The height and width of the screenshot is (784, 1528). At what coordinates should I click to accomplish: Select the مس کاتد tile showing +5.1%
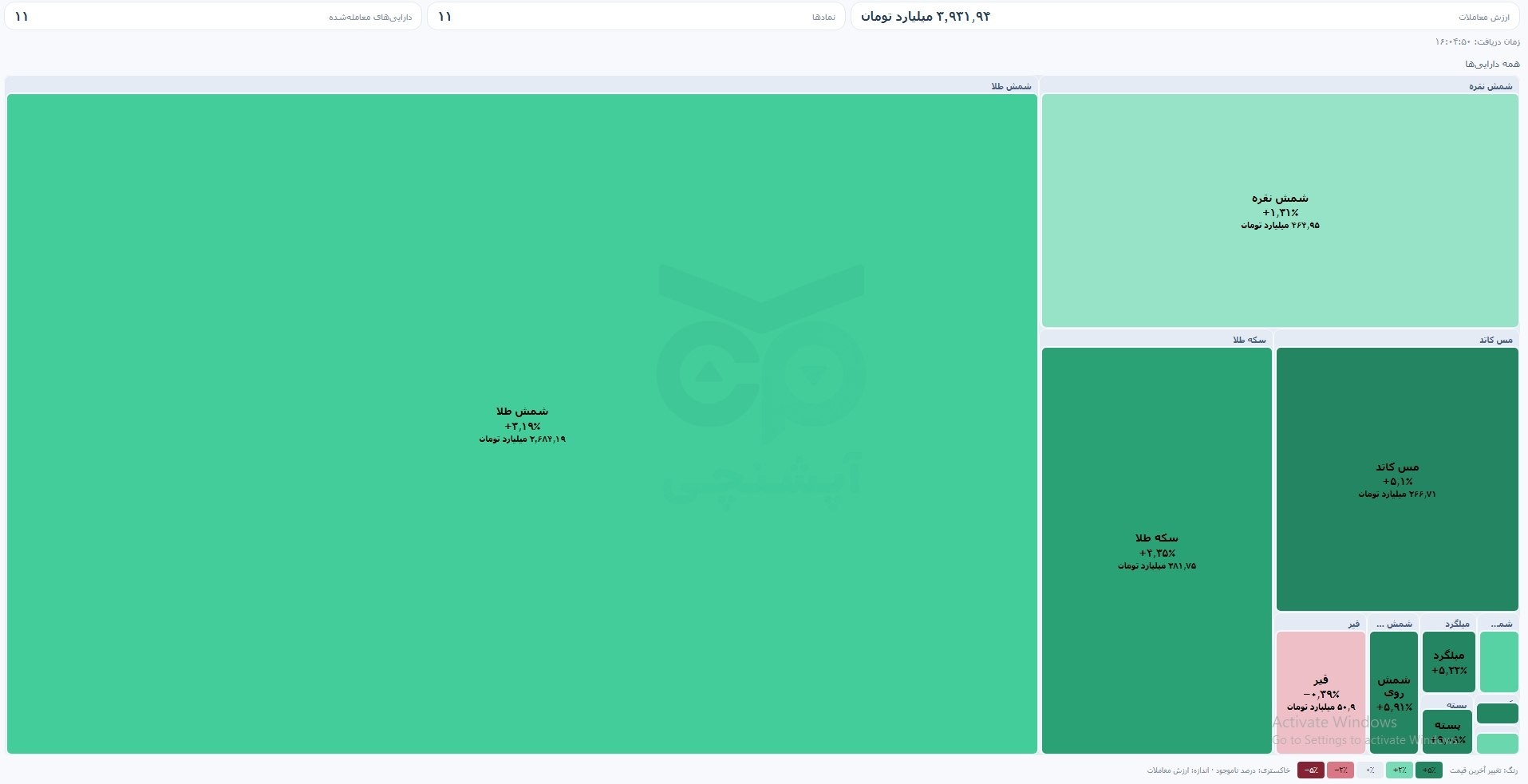pyautogui.click(x=1397, y=479)
